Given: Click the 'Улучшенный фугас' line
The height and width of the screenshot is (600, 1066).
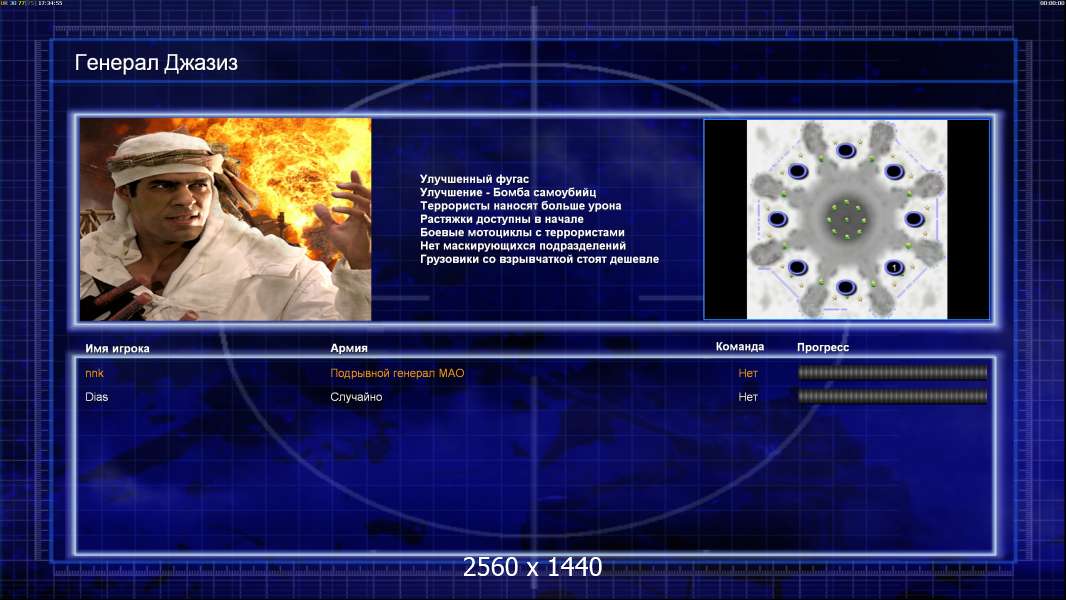Looking at the screenshot, I should 474,179.
